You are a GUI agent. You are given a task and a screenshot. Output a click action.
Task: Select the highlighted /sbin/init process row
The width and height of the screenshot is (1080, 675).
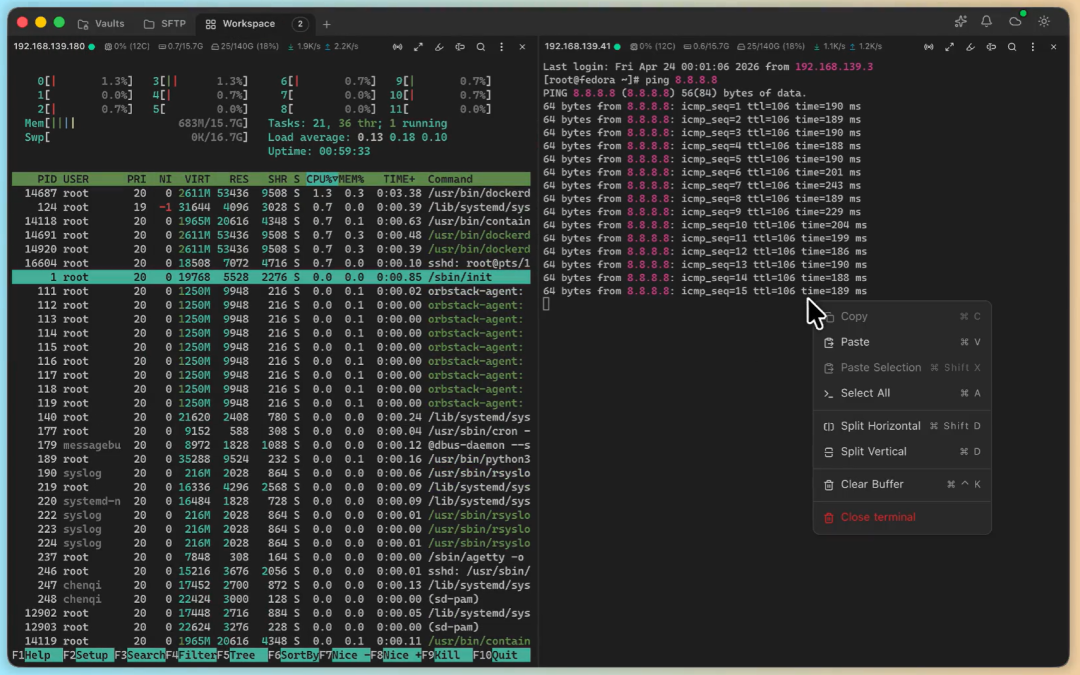(271, 277)
